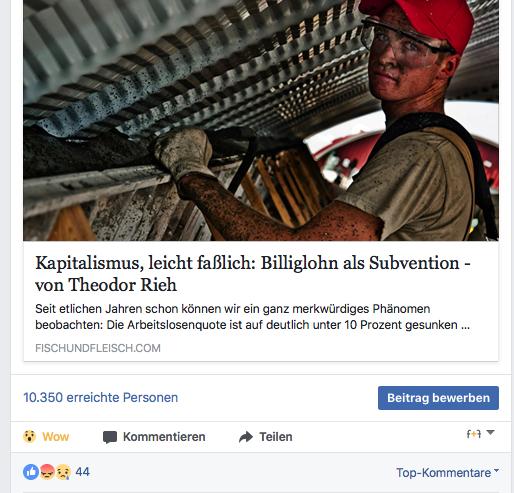Click the Beitrag bewerben button
The width and height of the screenshot is (514, 493).
tap(438, 398)
